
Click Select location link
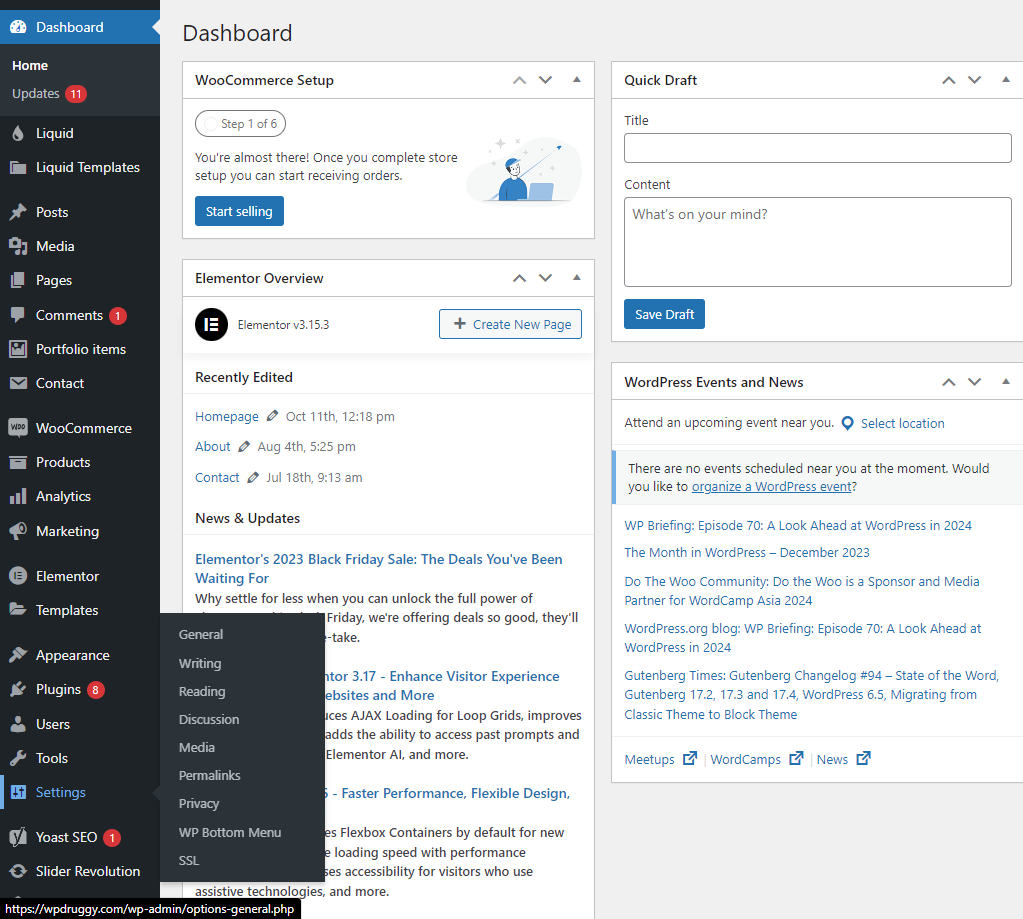[x=902, y=423]
